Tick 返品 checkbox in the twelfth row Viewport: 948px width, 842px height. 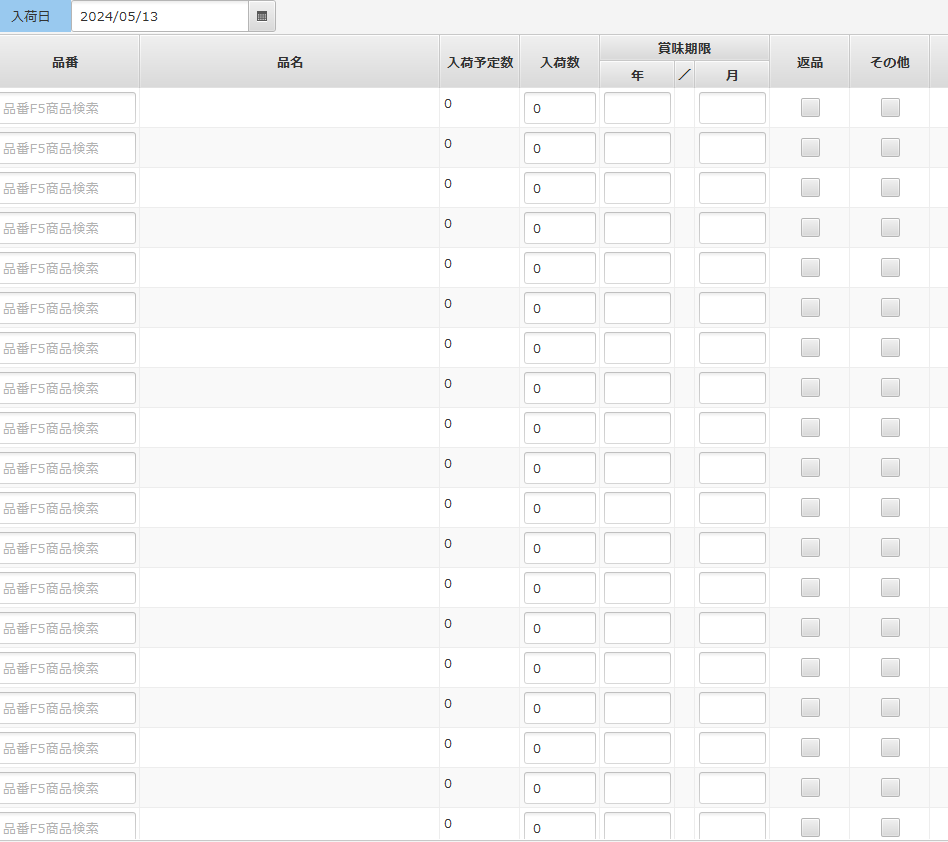pos(810,548)
